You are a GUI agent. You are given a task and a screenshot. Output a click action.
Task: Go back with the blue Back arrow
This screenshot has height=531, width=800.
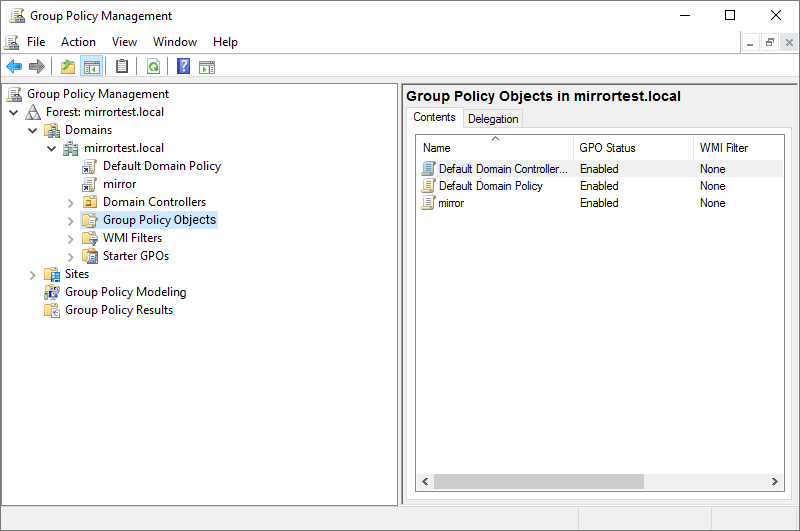[x=14, y=66]
